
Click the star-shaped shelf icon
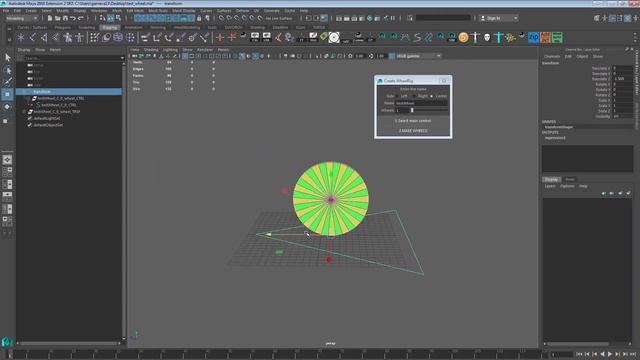[x=21, y=38]
